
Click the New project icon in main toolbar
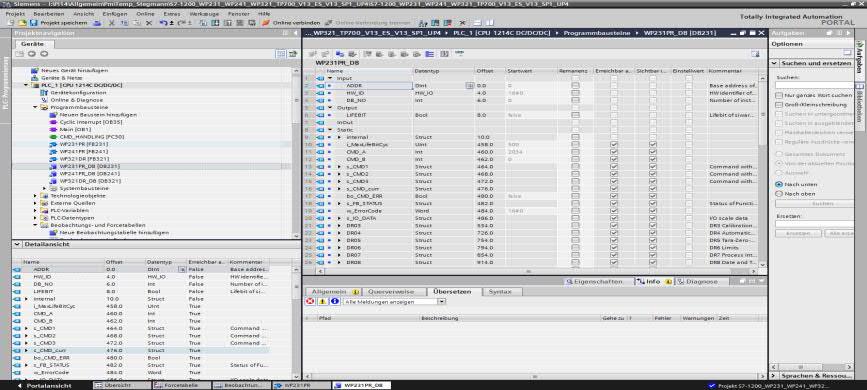[12, 23]
